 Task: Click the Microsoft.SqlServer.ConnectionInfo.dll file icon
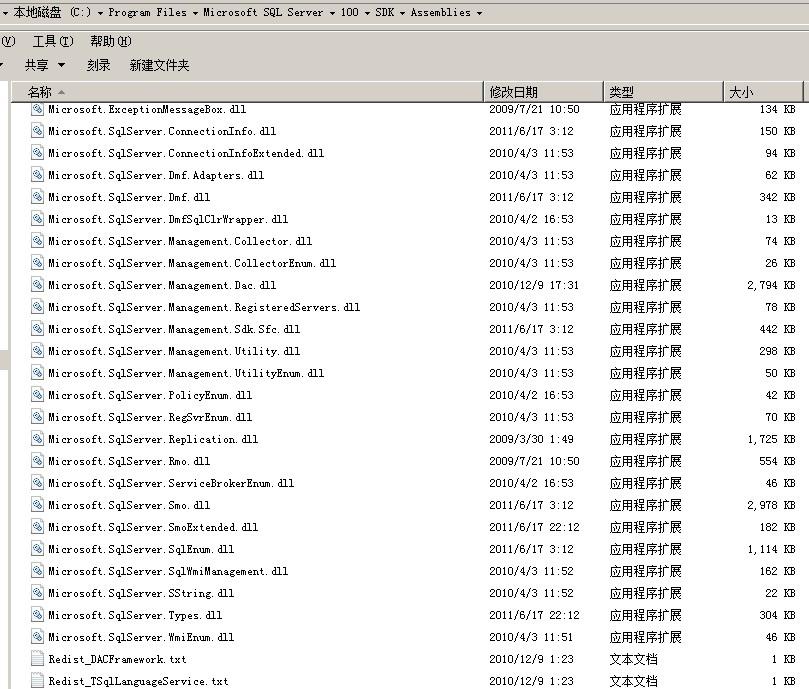(37, 131)
